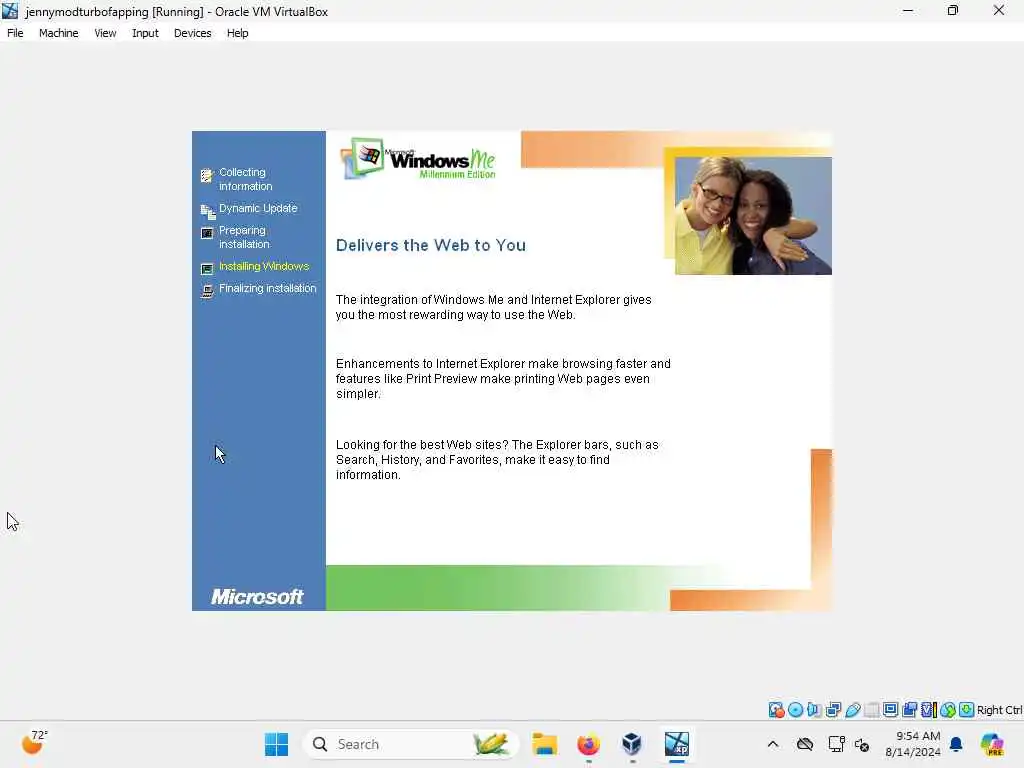Click the Delivers the Web to You heading

click(430, 245)
